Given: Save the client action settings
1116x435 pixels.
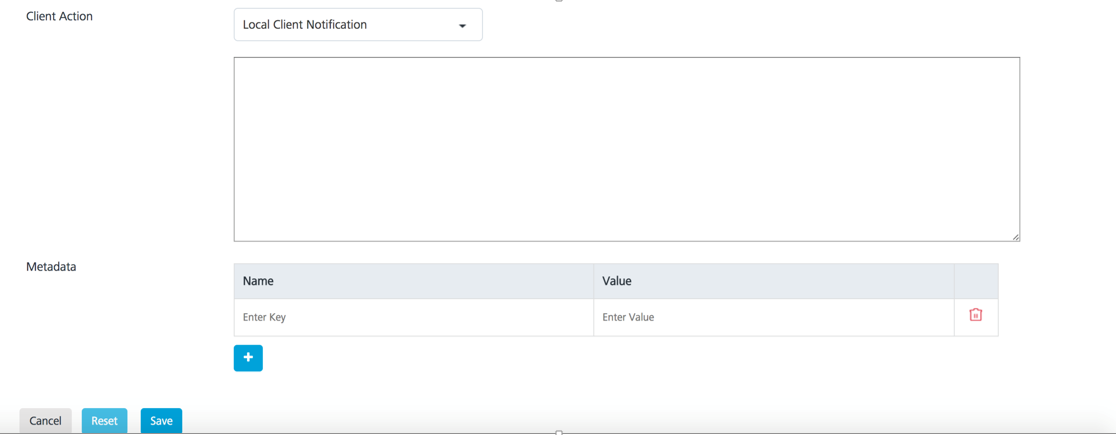Looking at the screenshot, I should click(x=161, y=421).
